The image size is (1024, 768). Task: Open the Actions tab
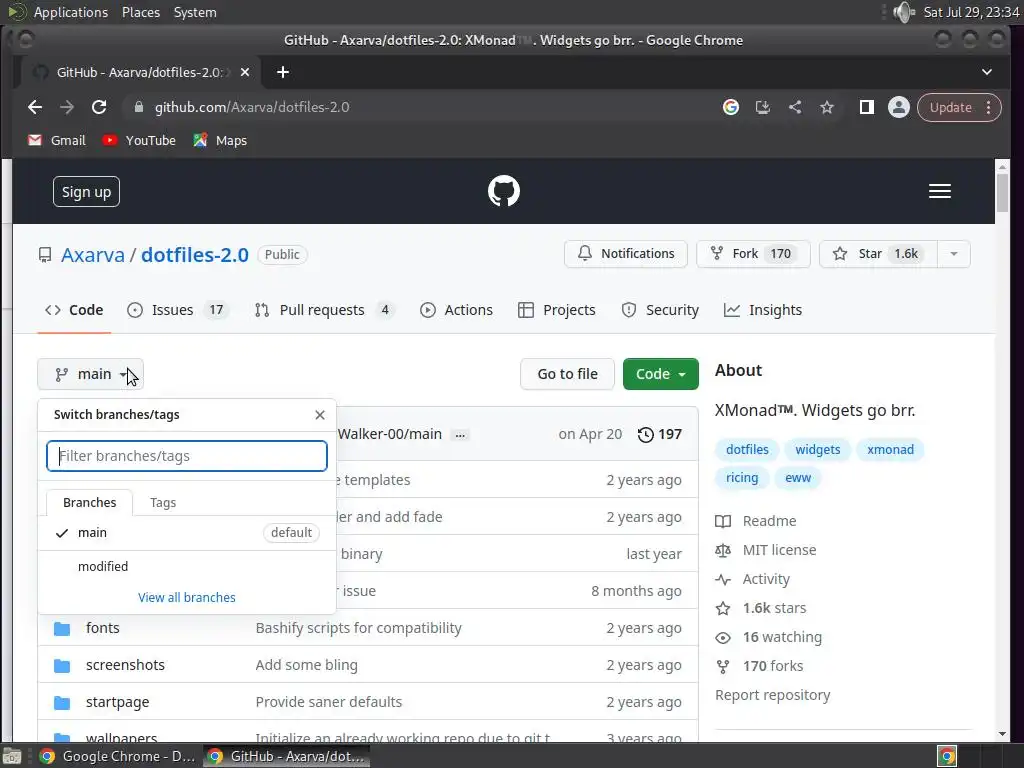coord(456,310)
